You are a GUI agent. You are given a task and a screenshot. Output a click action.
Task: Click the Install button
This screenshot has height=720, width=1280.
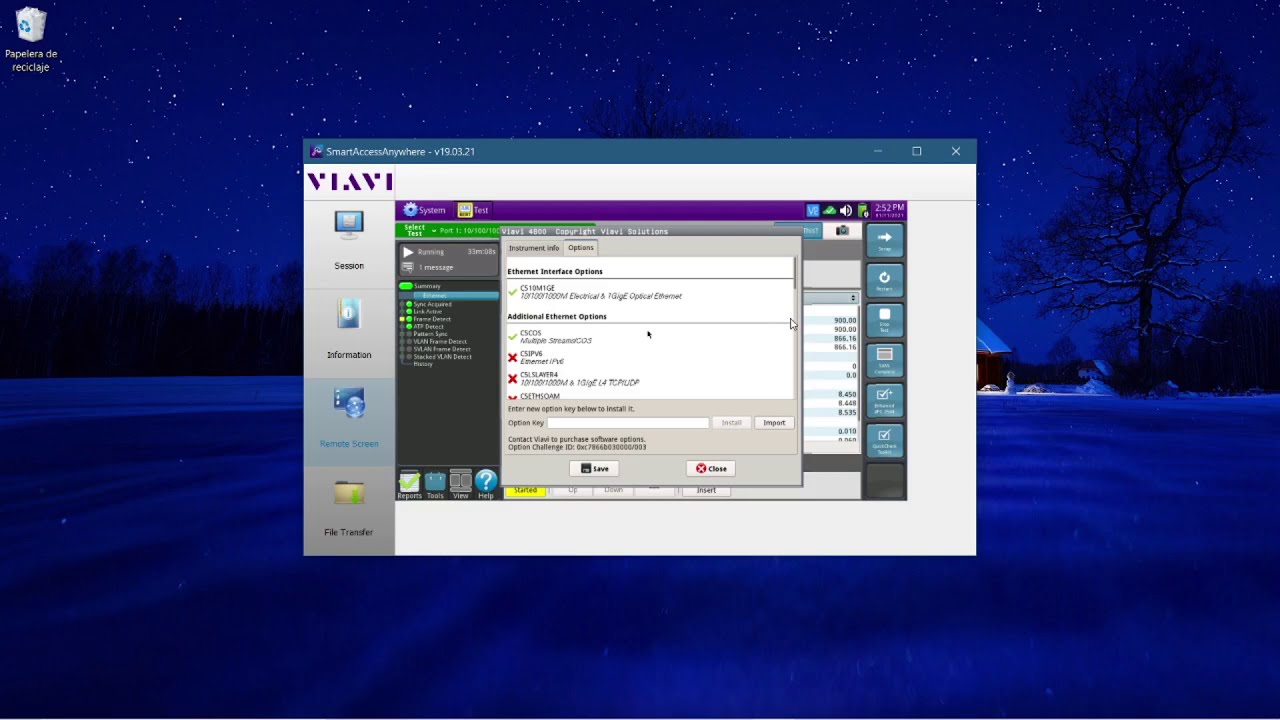tap(732, 423)
